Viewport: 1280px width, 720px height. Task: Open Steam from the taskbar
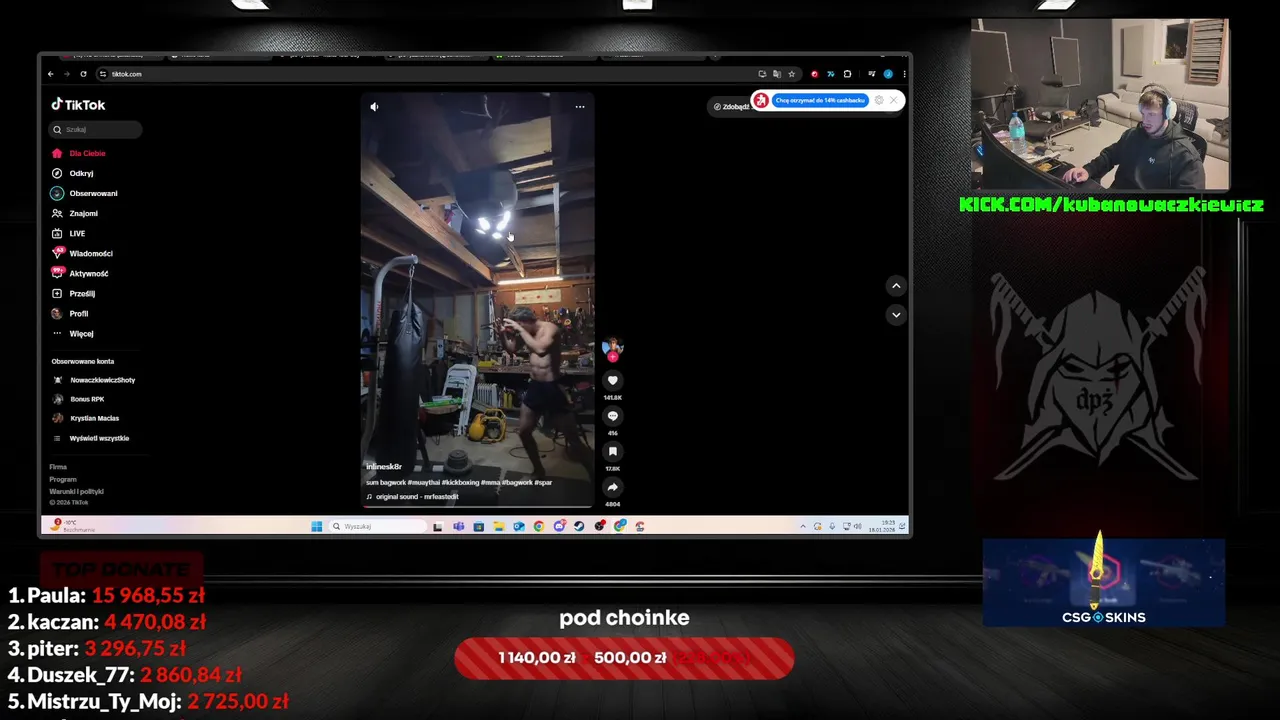pos(579,526)
